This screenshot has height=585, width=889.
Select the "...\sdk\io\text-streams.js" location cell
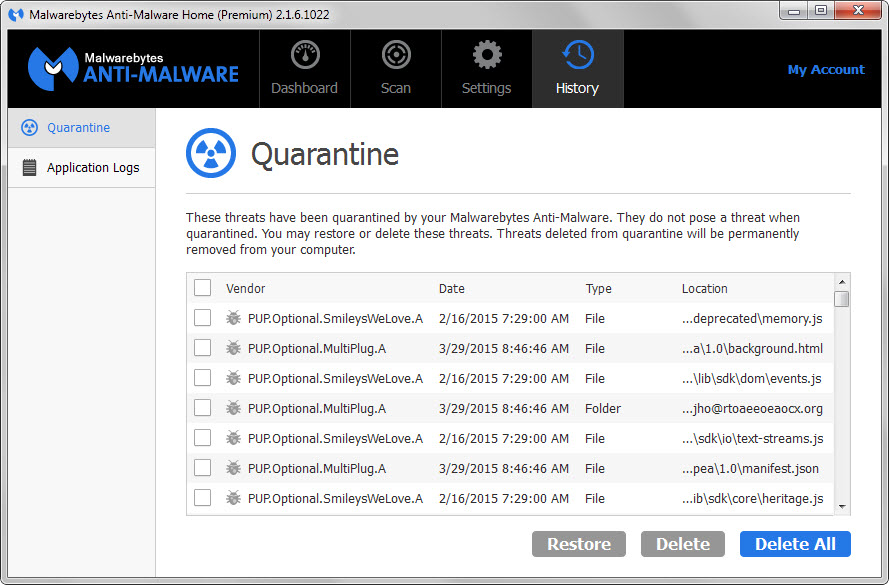coord(752,439)
